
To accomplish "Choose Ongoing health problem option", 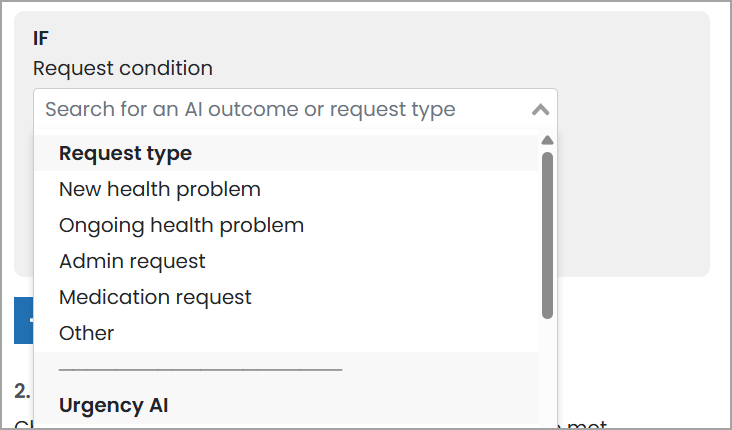I will (181, 225).
